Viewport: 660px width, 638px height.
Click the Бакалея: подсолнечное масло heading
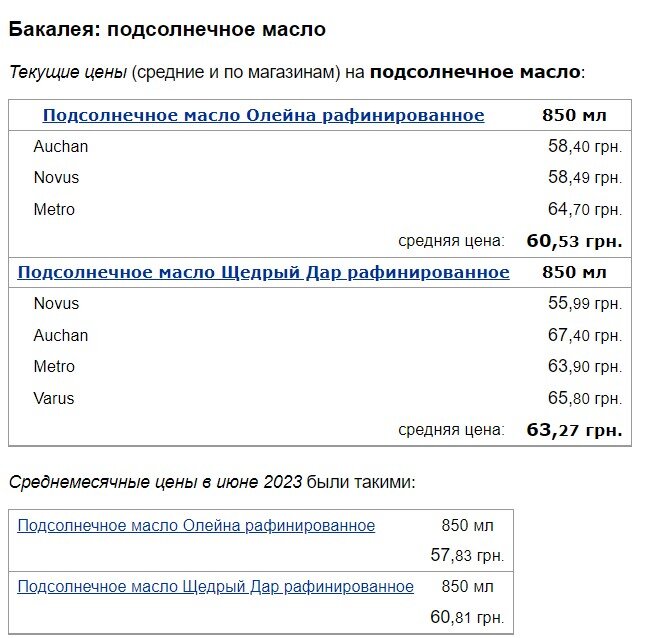point(167,29)
